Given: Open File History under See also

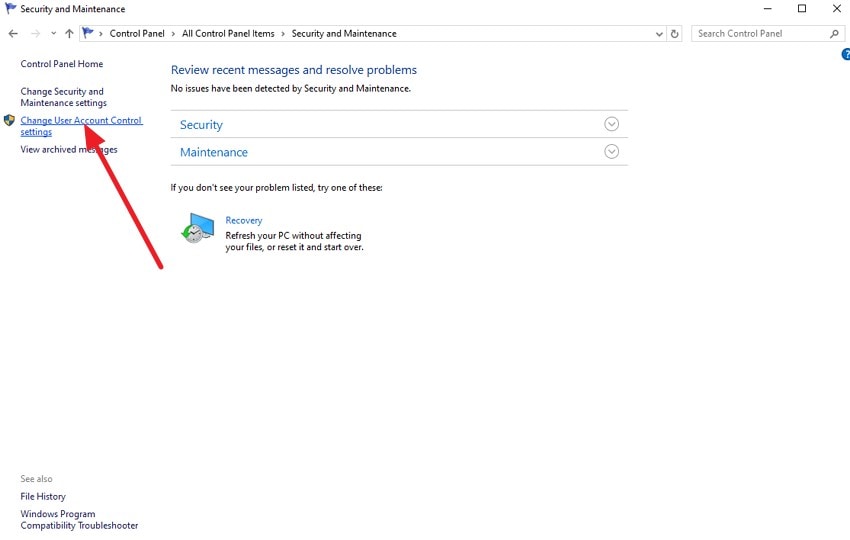Looking at the screenshot, I should pos(43,496).
